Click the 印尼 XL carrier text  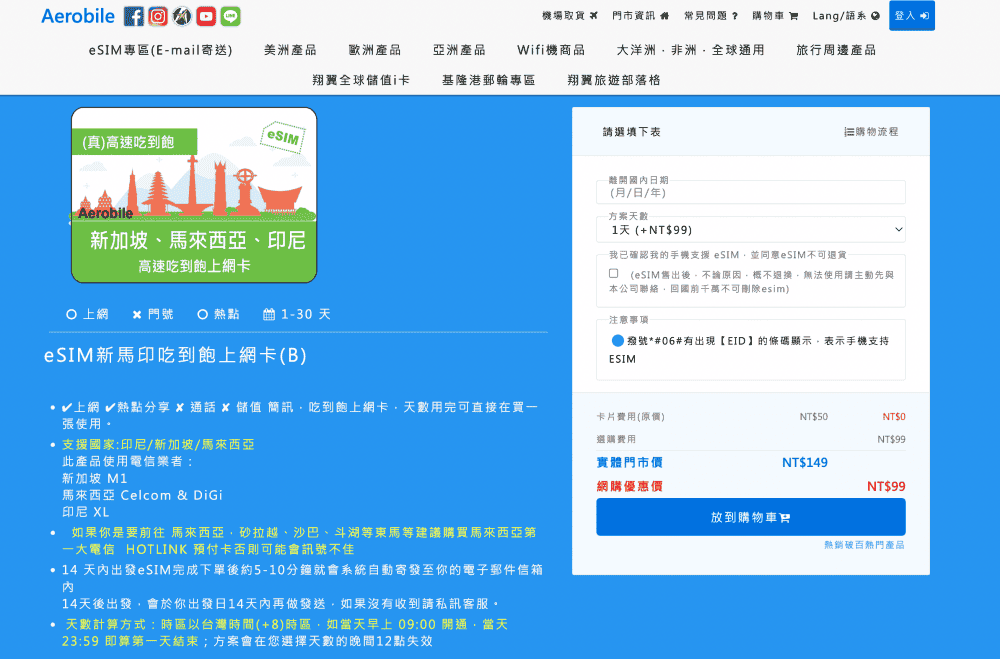point(85,512)
